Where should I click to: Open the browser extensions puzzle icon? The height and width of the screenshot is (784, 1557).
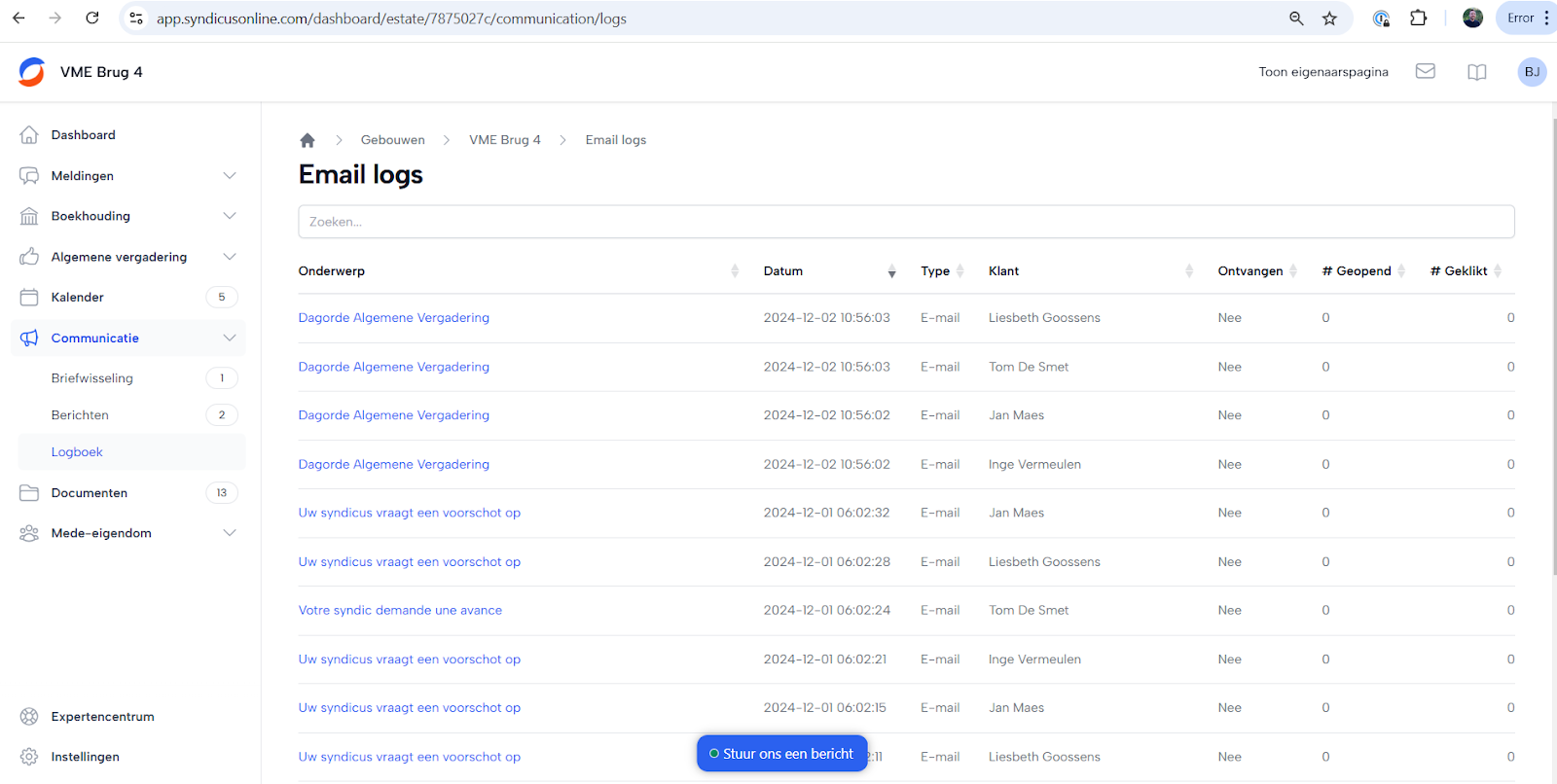(1418, 18)
